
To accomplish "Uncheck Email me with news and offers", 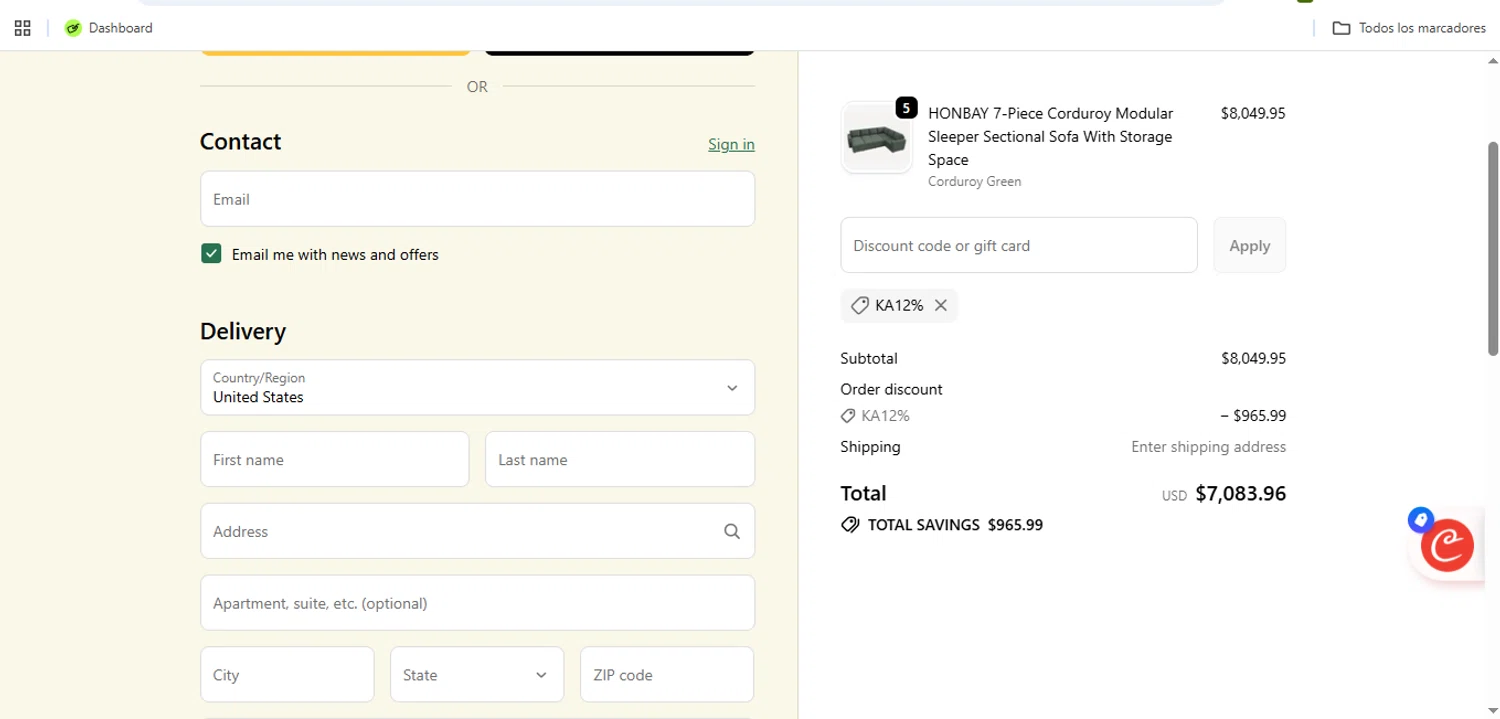I will click(x=211, y=254).
